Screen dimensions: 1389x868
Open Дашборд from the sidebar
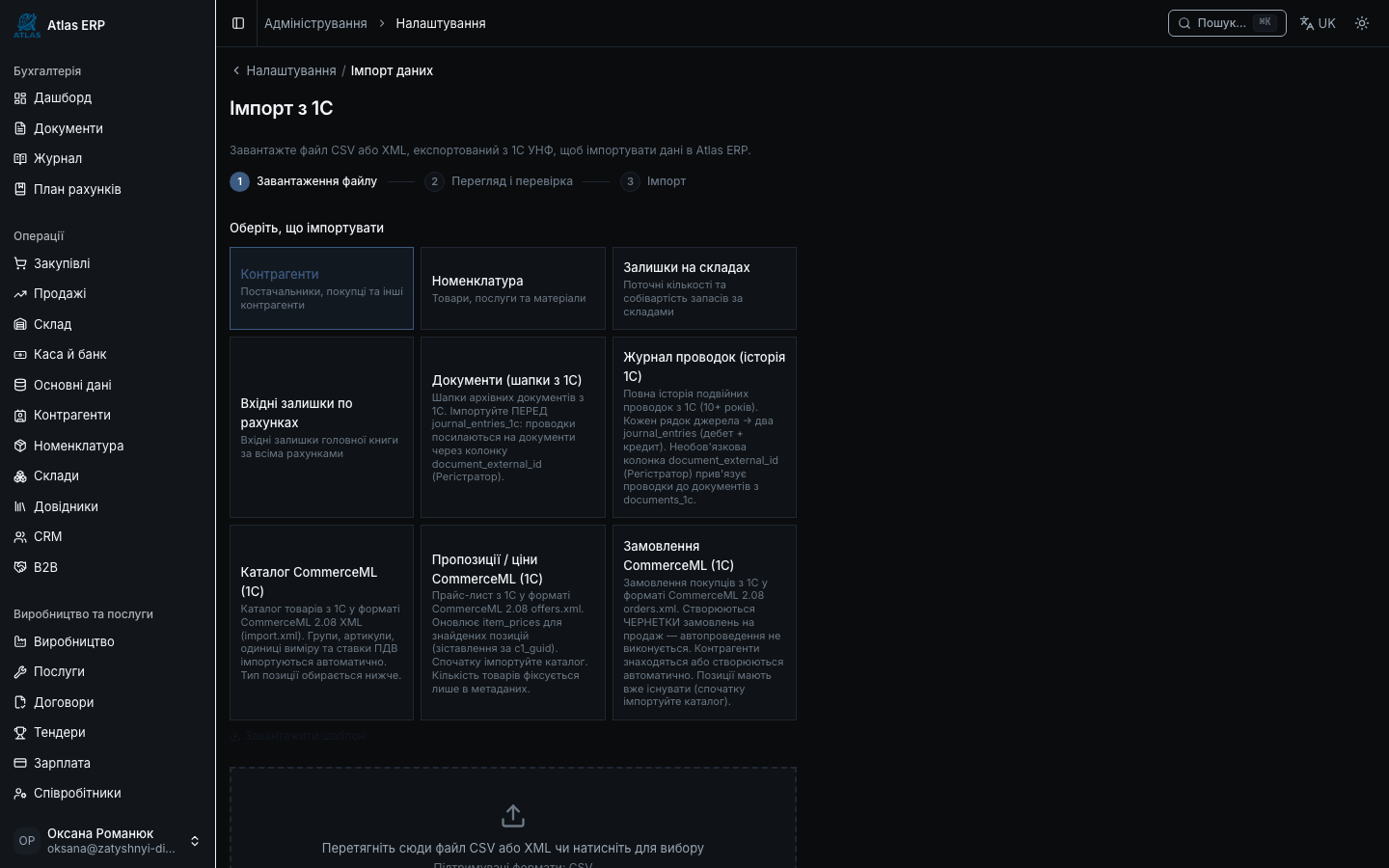point(107,97)
